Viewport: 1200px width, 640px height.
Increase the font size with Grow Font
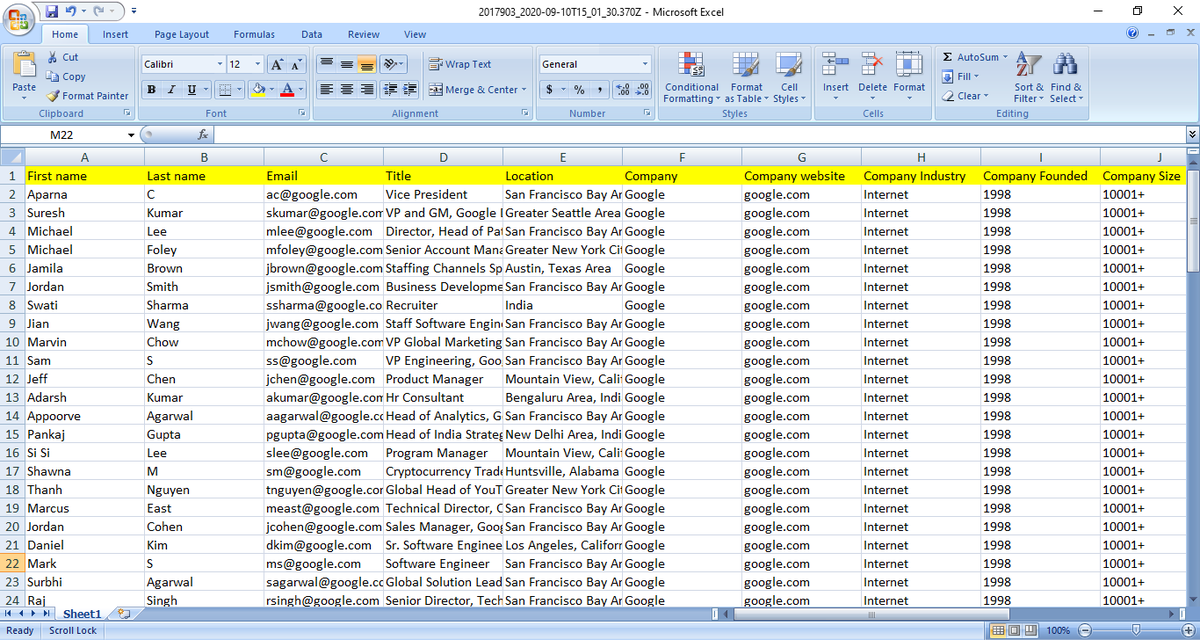(277, 64)
